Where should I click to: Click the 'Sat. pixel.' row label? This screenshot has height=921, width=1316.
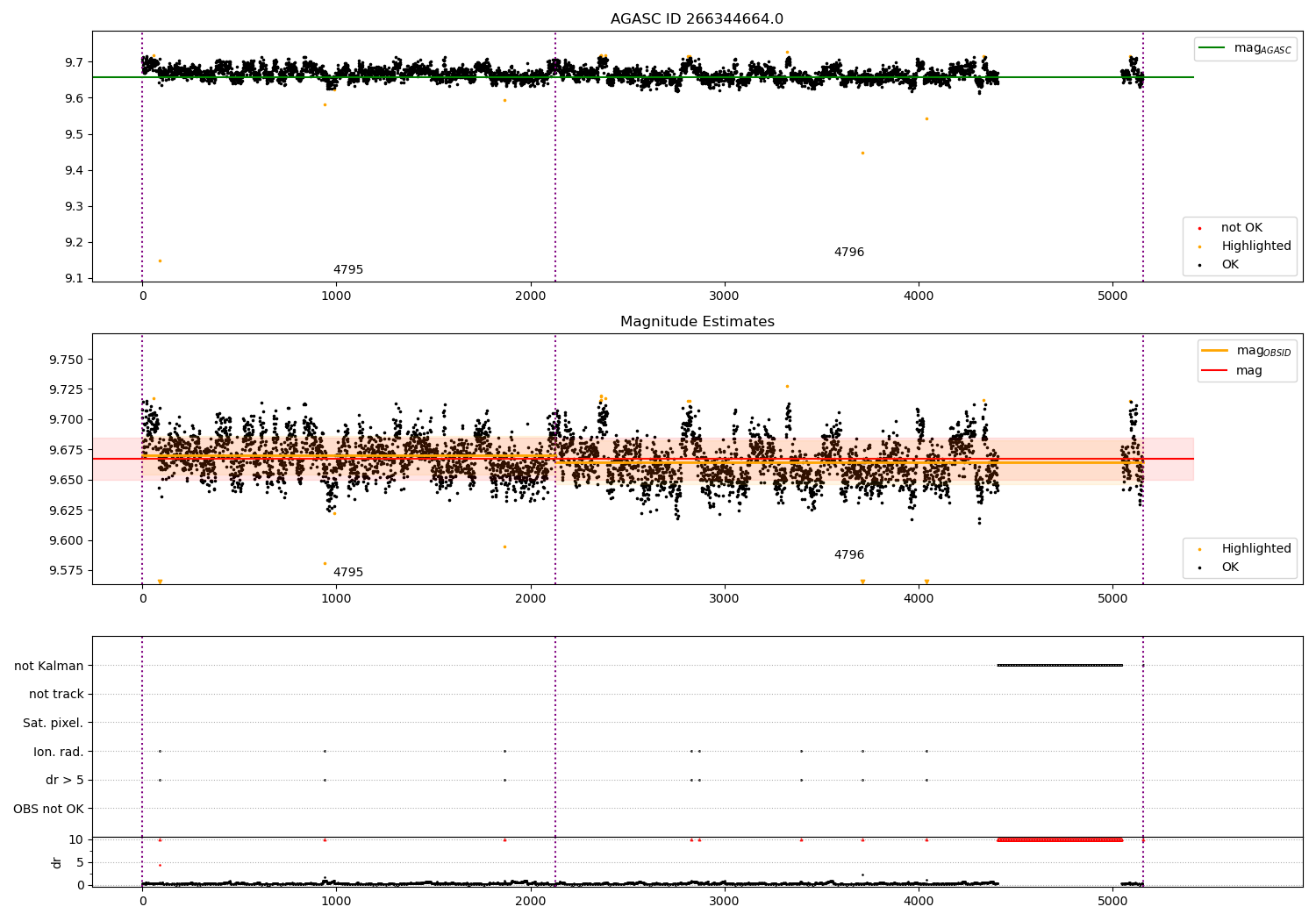54,723
